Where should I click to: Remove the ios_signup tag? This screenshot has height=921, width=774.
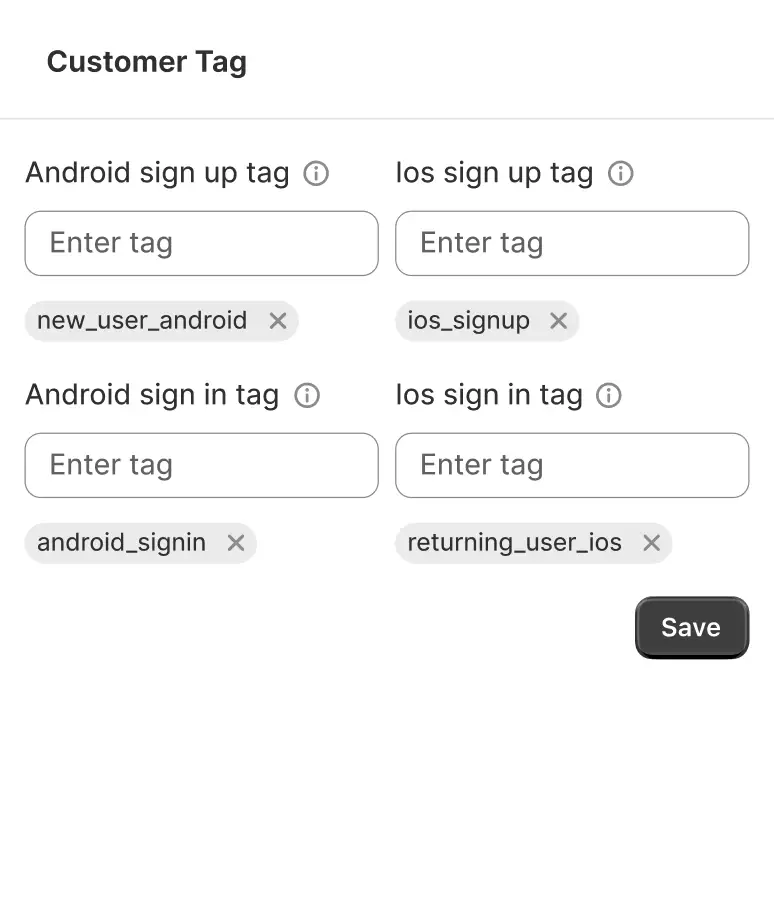point(559,321)
